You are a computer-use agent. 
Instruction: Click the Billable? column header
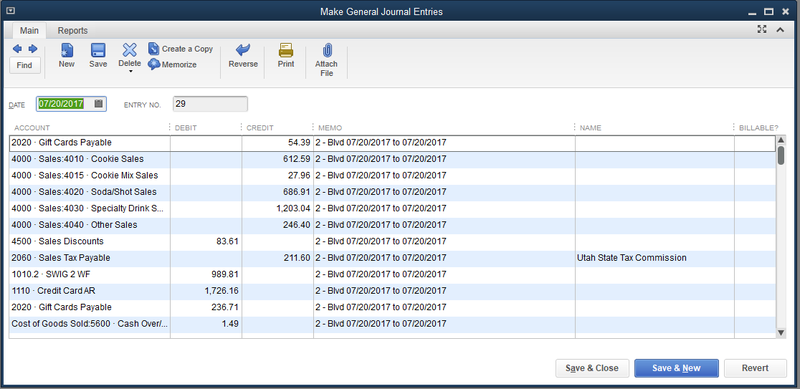[x=759, y=128]
